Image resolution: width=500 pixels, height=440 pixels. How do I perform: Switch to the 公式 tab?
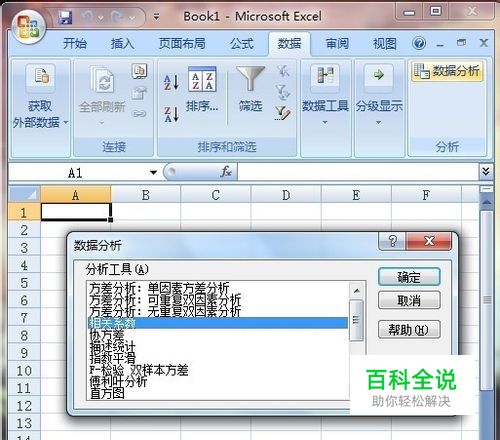[242, 44]
